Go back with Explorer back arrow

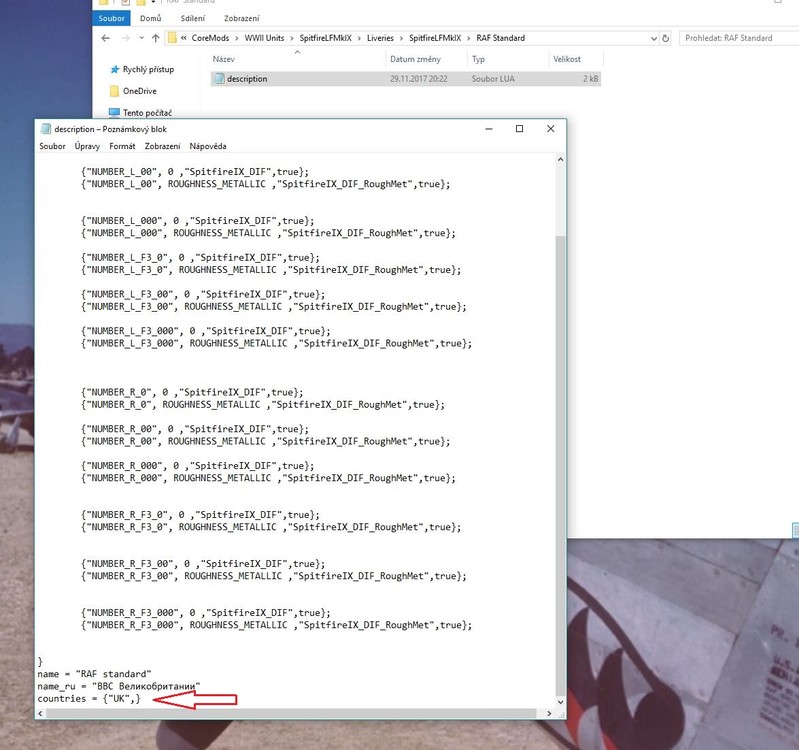pos(105,38)
